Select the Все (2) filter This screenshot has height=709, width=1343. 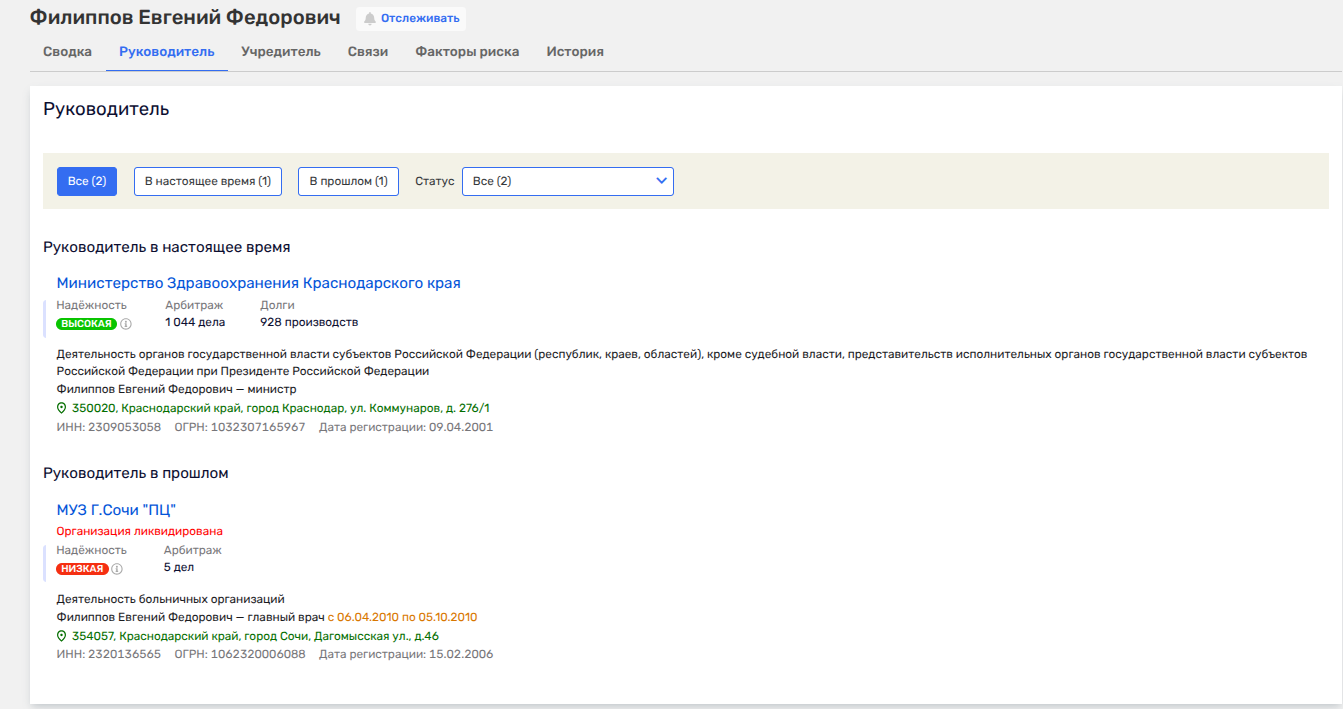(x=87, y=181)
